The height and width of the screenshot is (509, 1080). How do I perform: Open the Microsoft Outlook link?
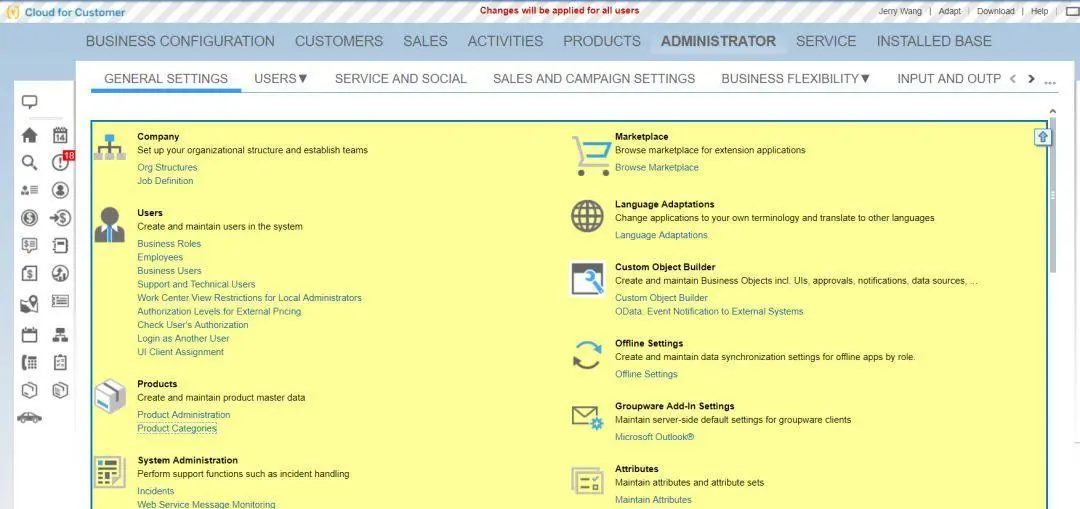pyautogui.click(x=654, y=437)
